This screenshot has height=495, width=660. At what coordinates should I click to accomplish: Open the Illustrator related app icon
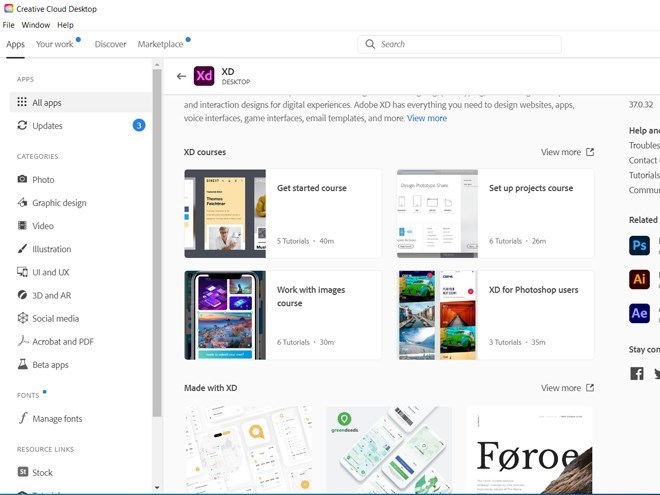(639, 279)
